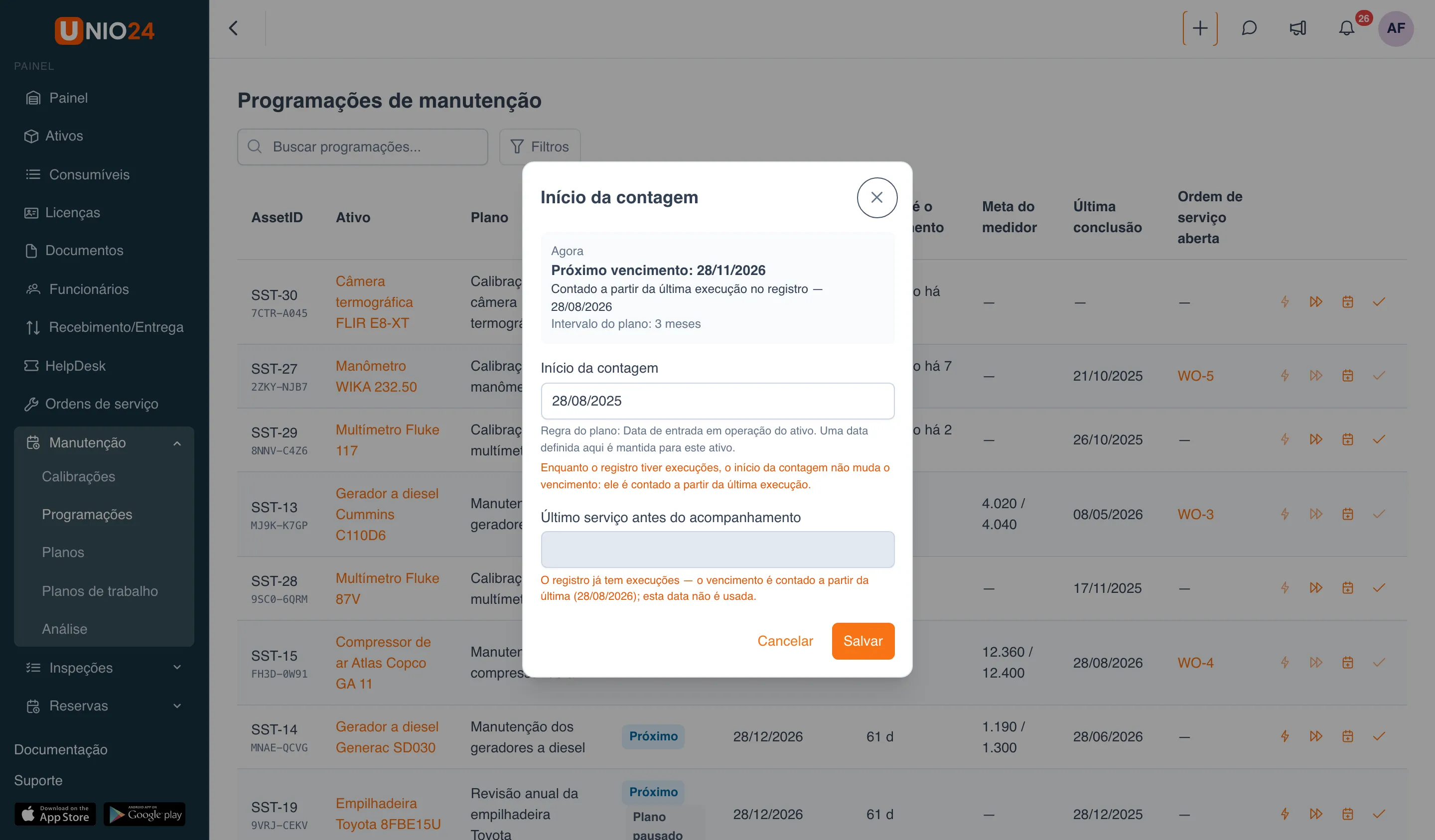Open the chat bubble icon
Viewport: 1435px width, 840px height.
pyautogui.click(x=1248, y=28)
